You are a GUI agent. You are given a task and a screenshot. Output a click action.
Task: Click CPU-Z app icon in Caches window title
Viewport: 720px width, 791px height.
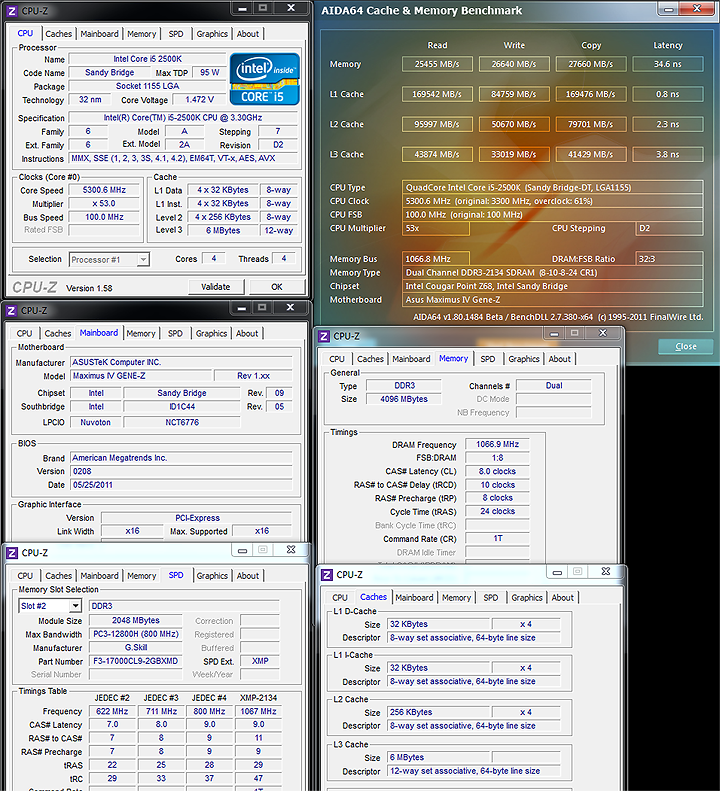tap(326, 575)
